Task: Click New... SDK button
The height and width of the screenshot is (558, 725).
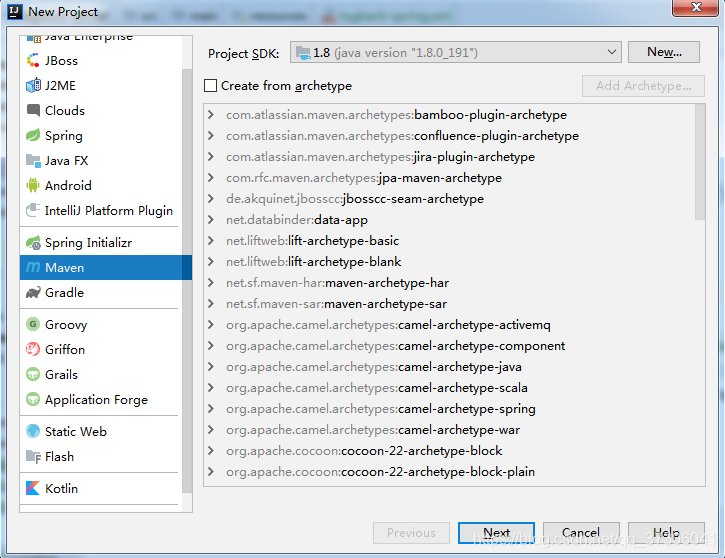Action: pos(664,52)
